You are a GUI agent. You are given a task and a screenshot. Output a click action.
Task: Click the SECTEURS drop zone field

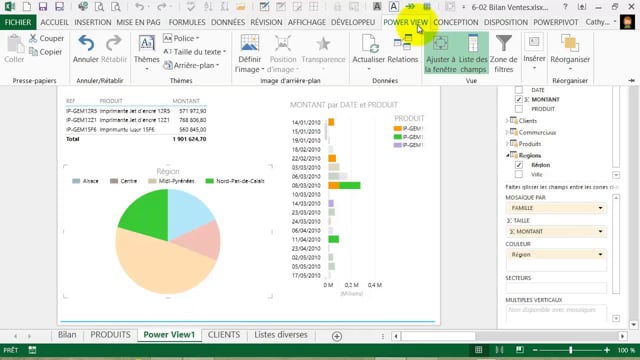pos(556,288)
